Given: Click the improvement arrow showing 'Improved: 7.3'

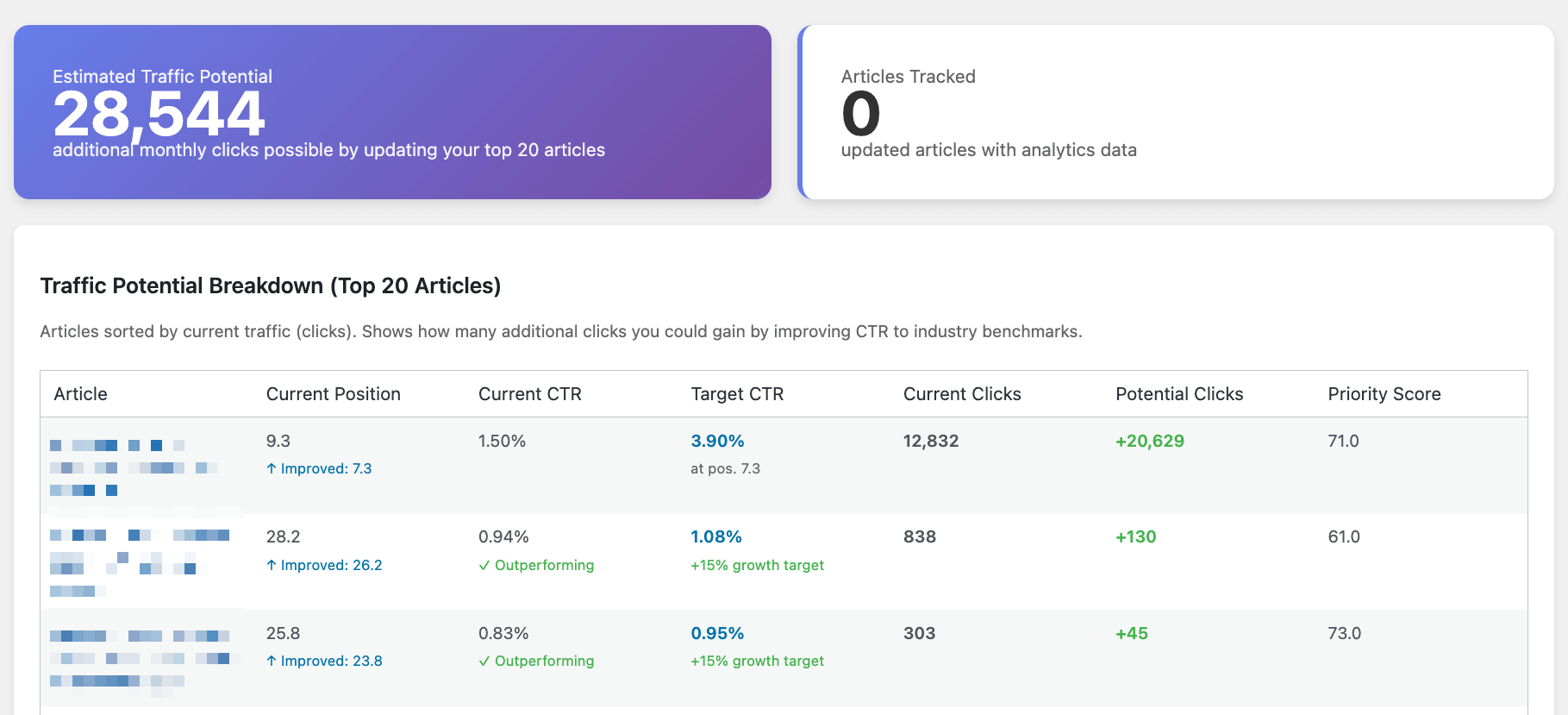Looking at the screenshot, I should click(x=320, y=468).
